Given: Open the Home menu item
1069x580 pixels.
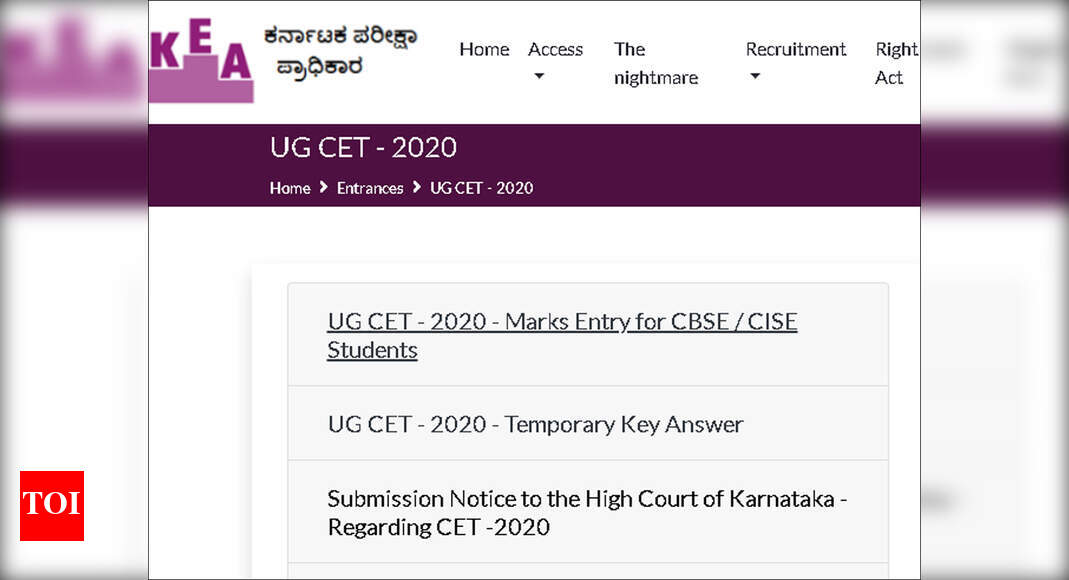Looking at the screenshot, I should coord(484,49).
